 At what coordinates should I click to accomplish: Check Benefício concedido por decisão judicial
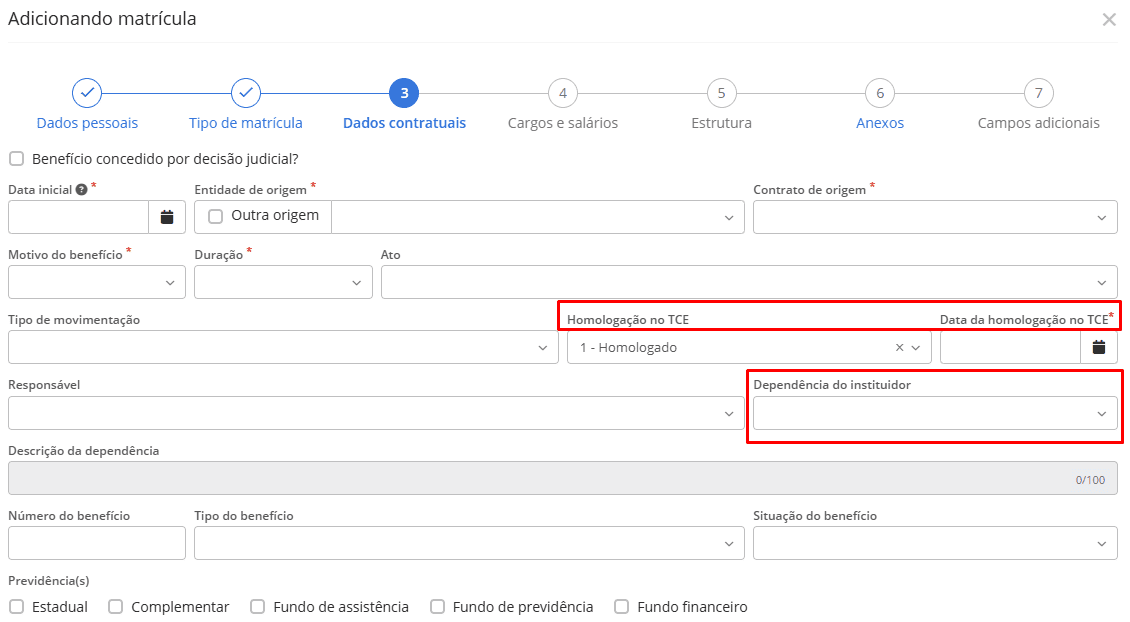click(16, 158)
